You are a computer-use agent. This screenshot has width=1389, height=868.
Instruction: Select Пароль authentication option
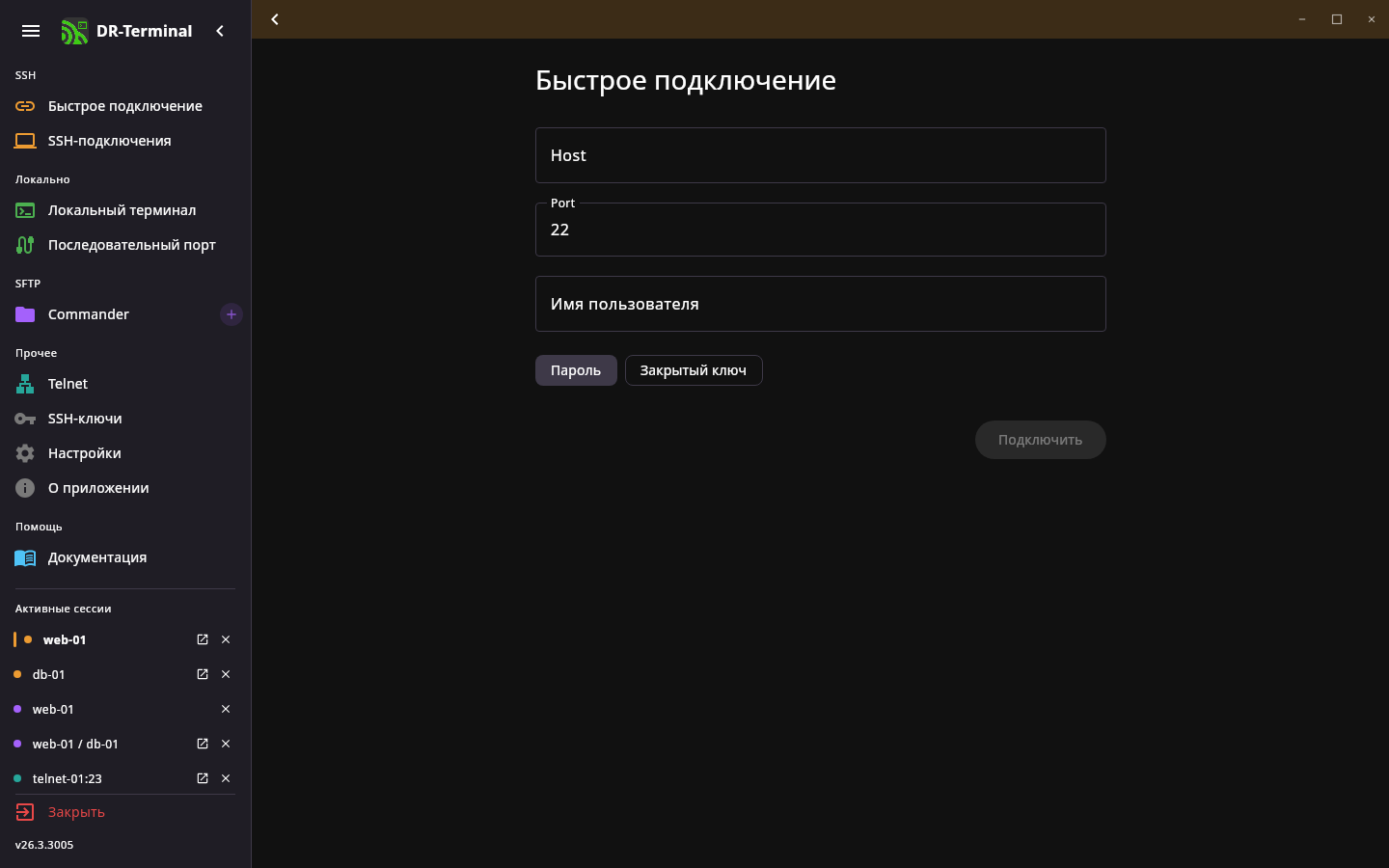coord(576,370)
